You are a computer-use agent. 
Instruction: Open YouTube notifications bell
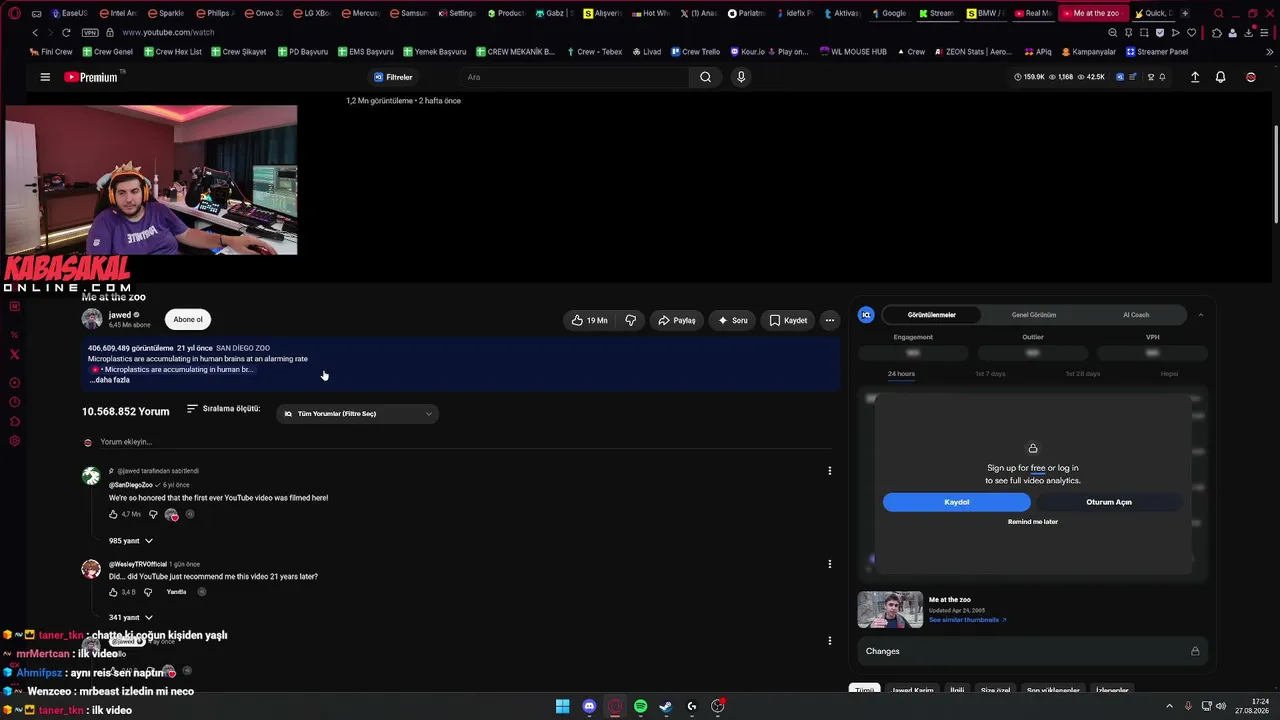click(1221, 77)
